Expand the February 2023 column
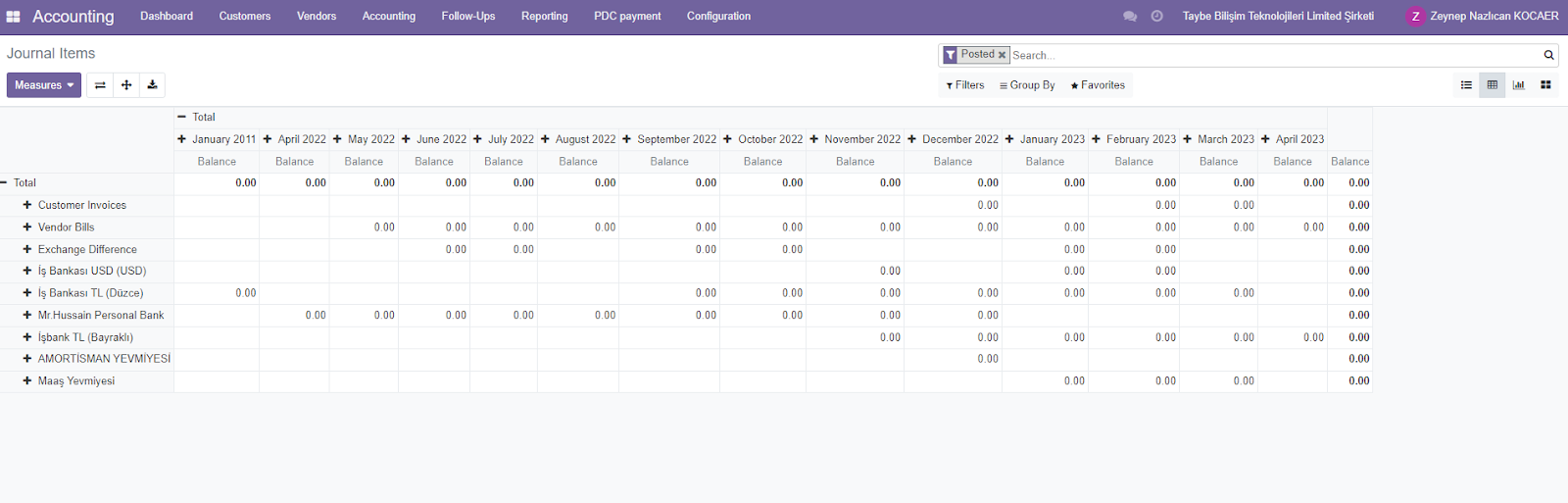The width and height of the screenshot is (1568, 503). point(1096,139)
